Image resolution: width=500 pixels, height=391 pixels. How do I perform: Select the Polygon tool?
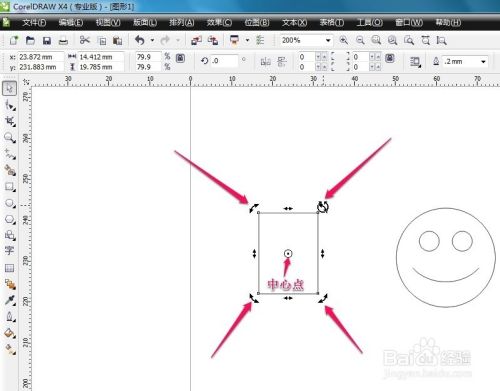(9, 219)
